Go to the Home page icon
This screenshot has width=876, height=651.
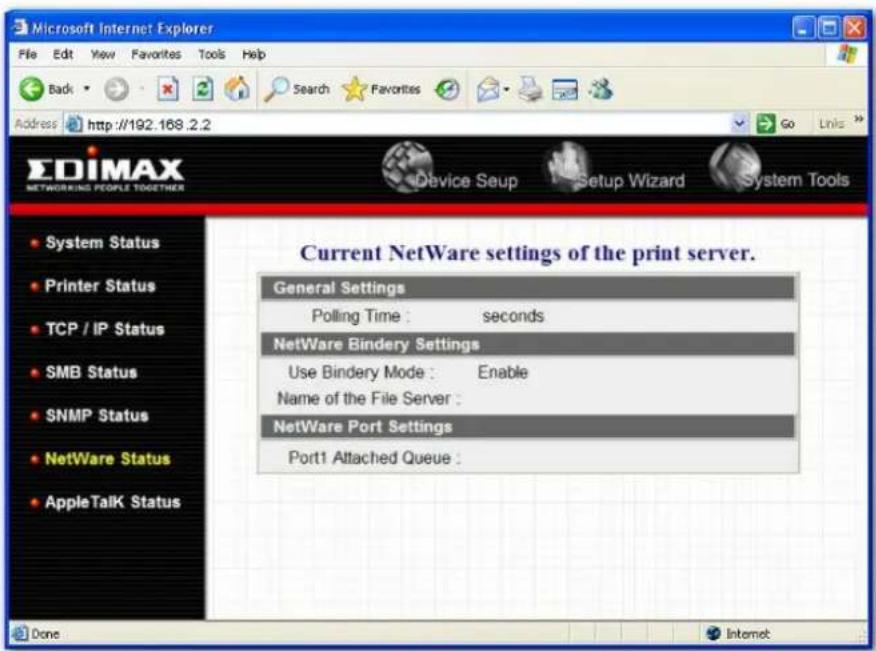tap(237, 88)
